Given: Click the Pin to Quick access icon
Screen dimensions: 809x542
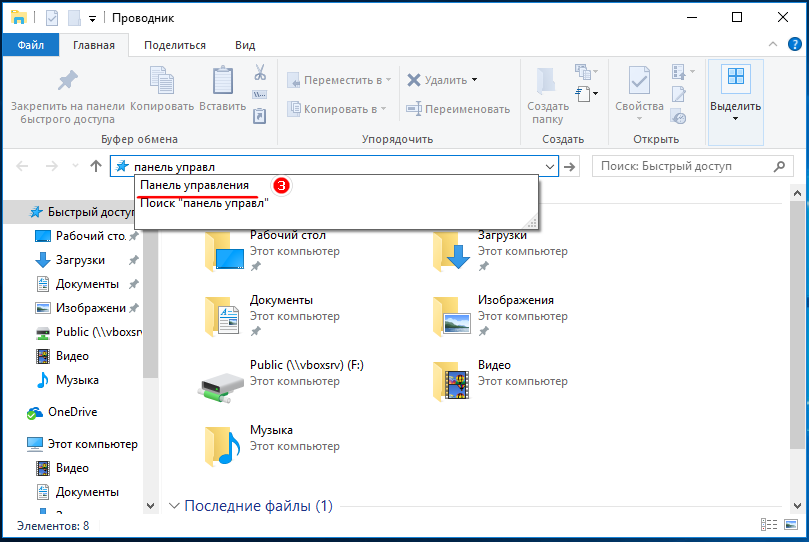Looking at the screenshot, I should 68,81.
